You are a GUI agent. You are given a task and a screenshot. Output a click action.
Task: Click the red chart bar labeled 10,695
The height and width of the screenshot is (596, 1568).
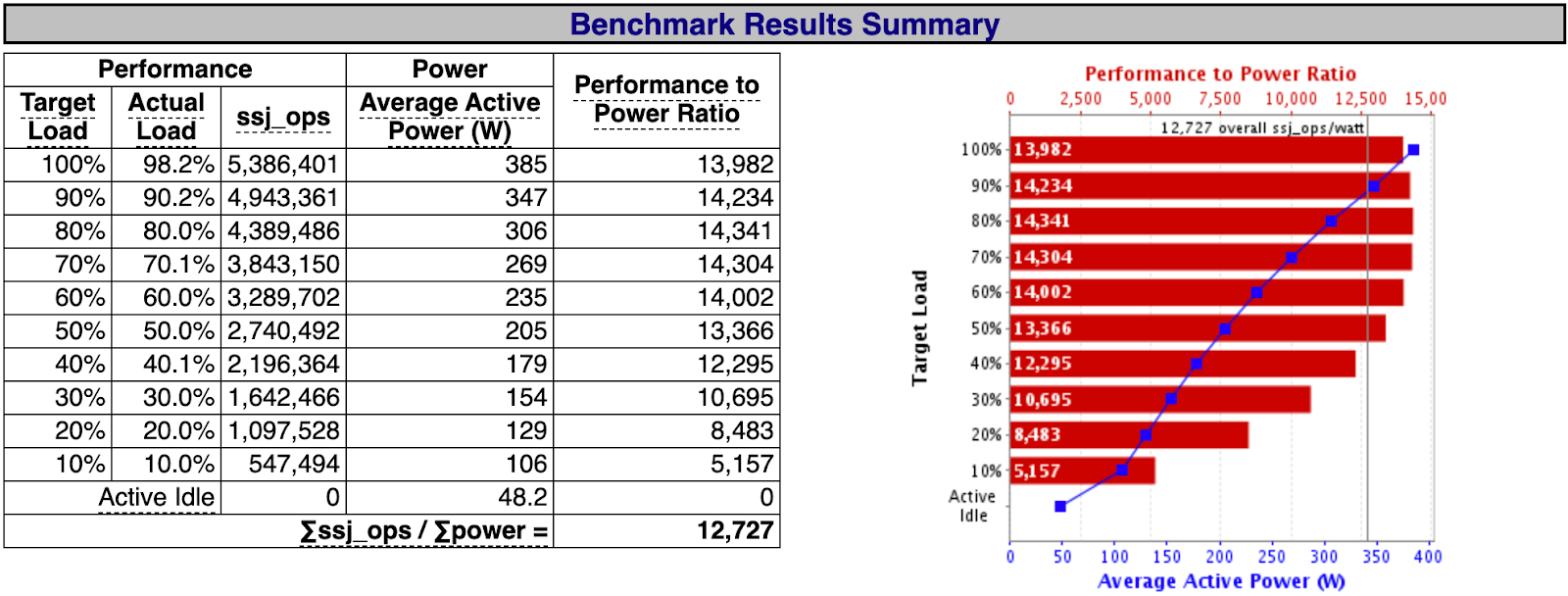click(x=1160, y=399)
